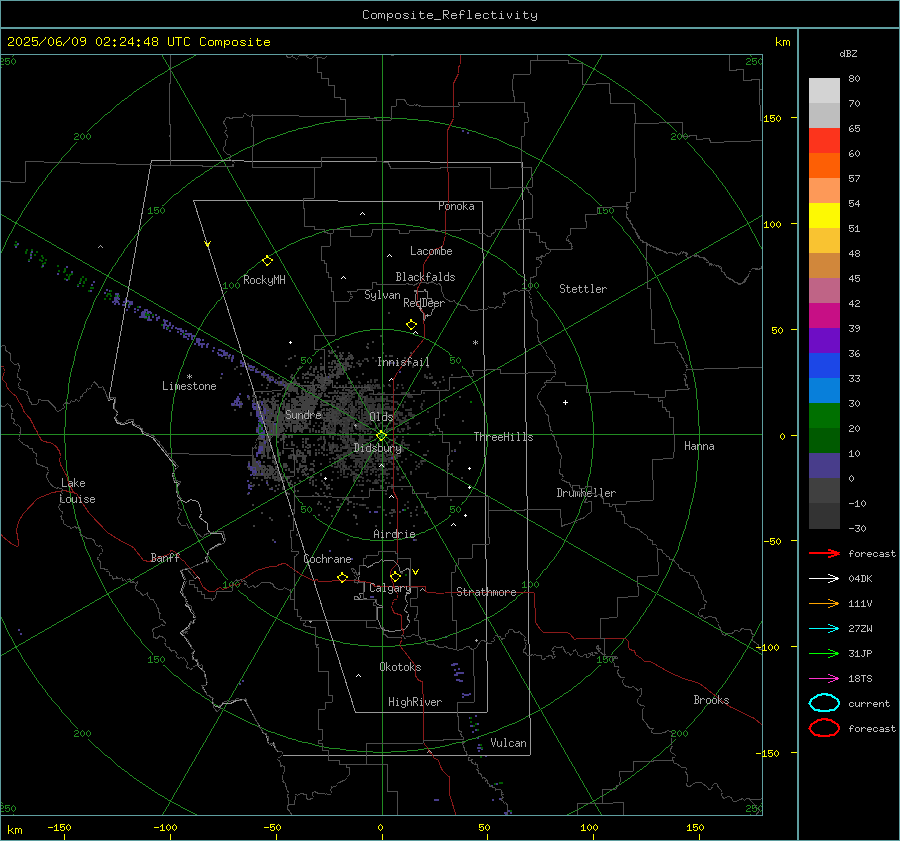Click the Strathmore label
This screenshot has width=900, height=841.
pyautogui.click(x=486, y=592)
